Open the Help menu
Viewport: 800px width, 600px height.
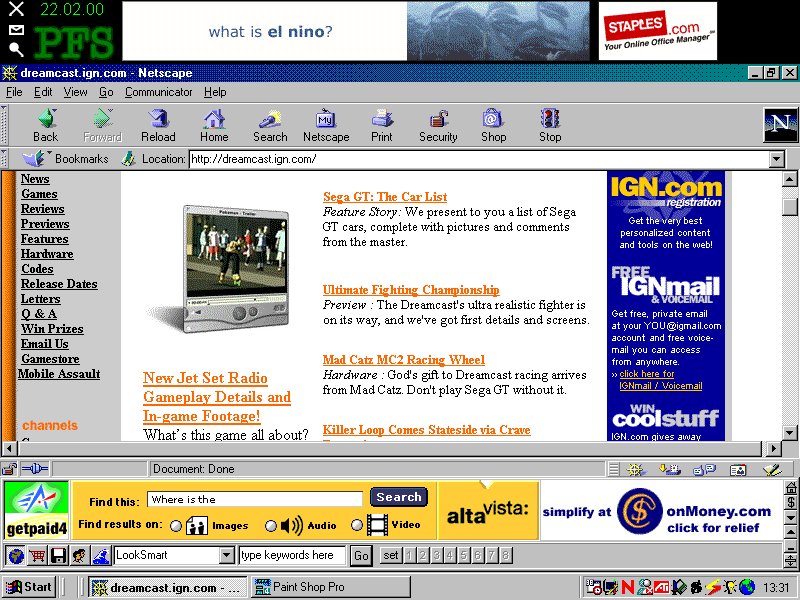click(x=215, y=92)
